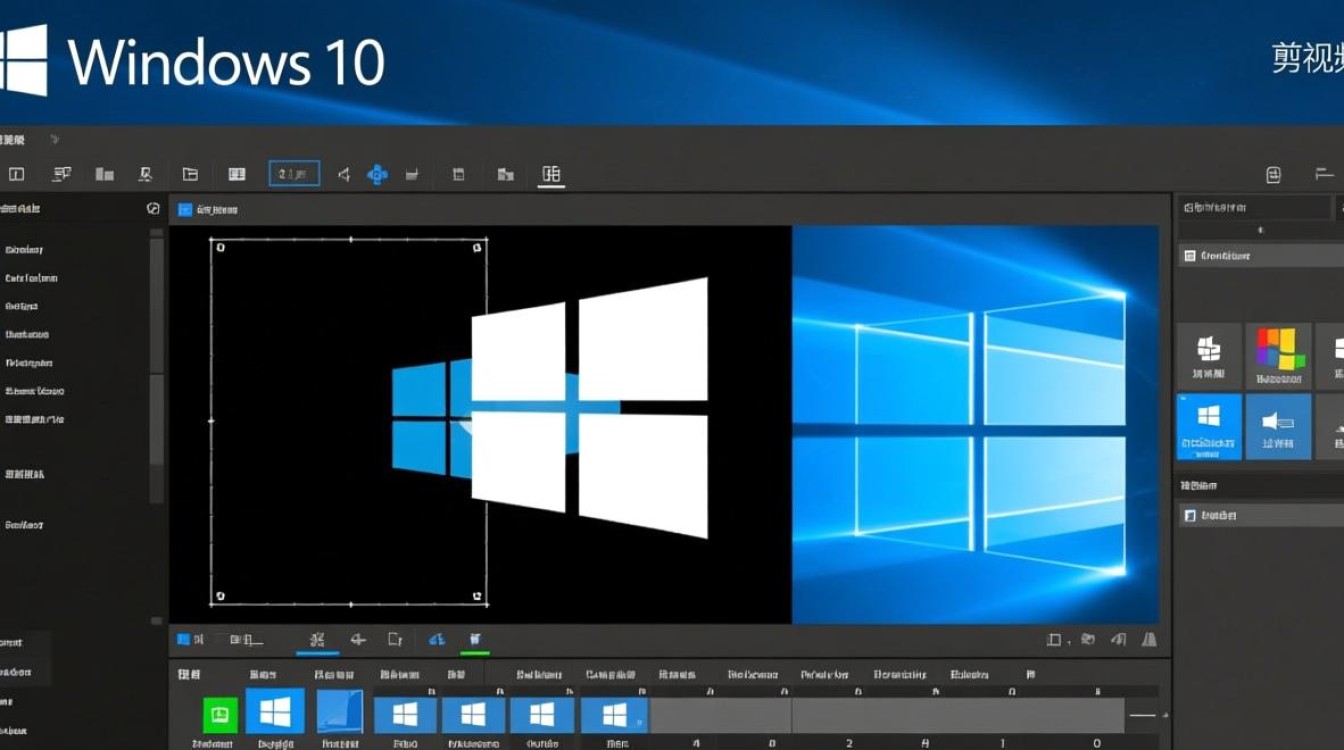
Task: Toggle the blue-highlighted snapshot tool in the top toolbar
Action: point(292,172)
